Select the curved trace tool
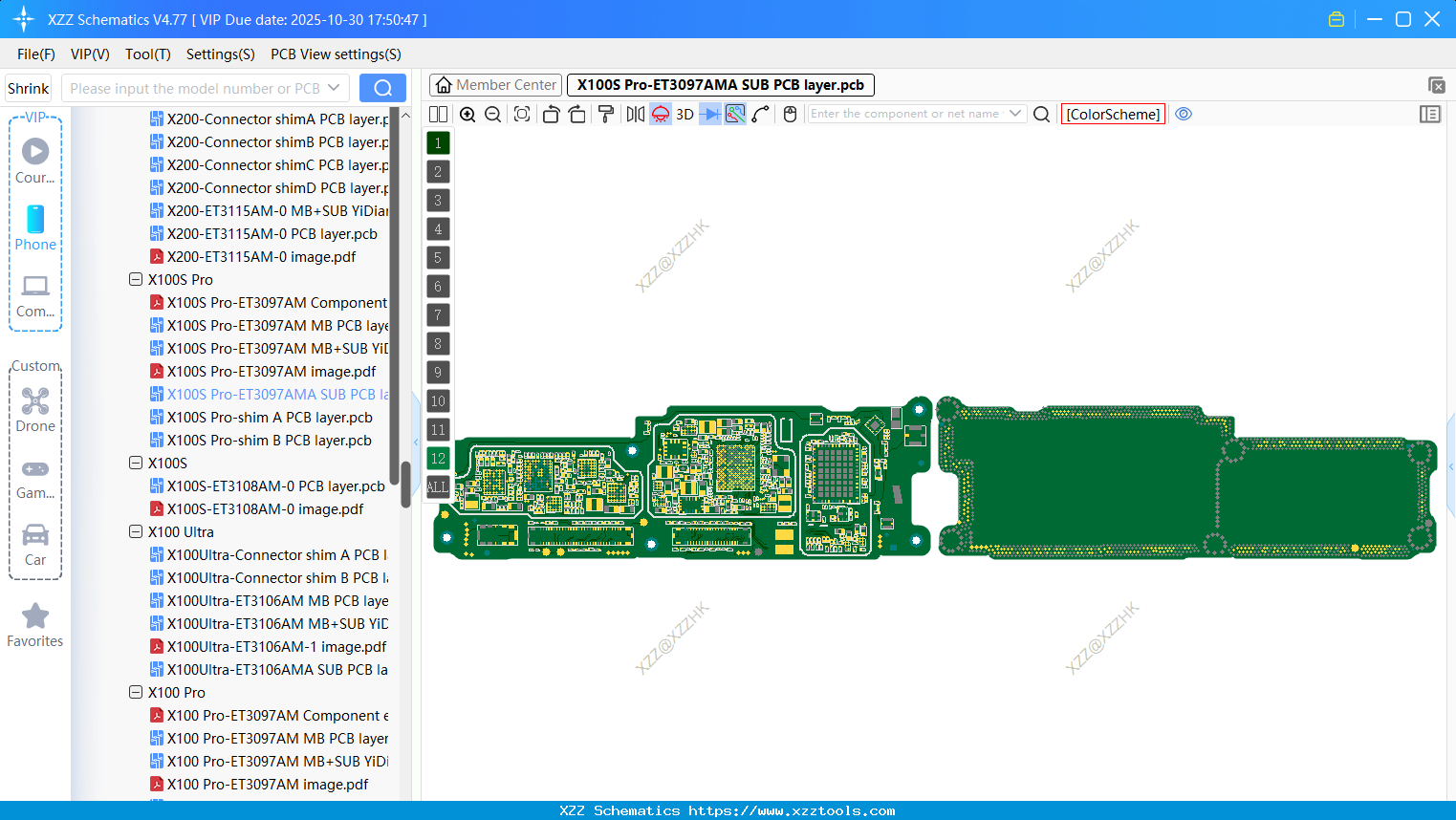1456x820 pixels. [761, 114]
